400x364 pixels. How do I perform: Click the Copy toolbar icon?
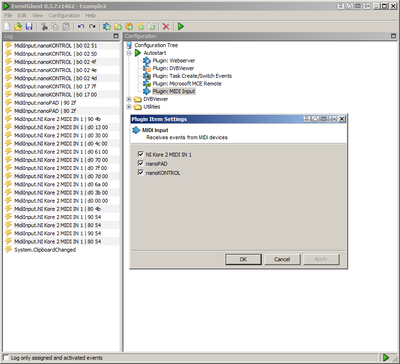pos(55,26)
